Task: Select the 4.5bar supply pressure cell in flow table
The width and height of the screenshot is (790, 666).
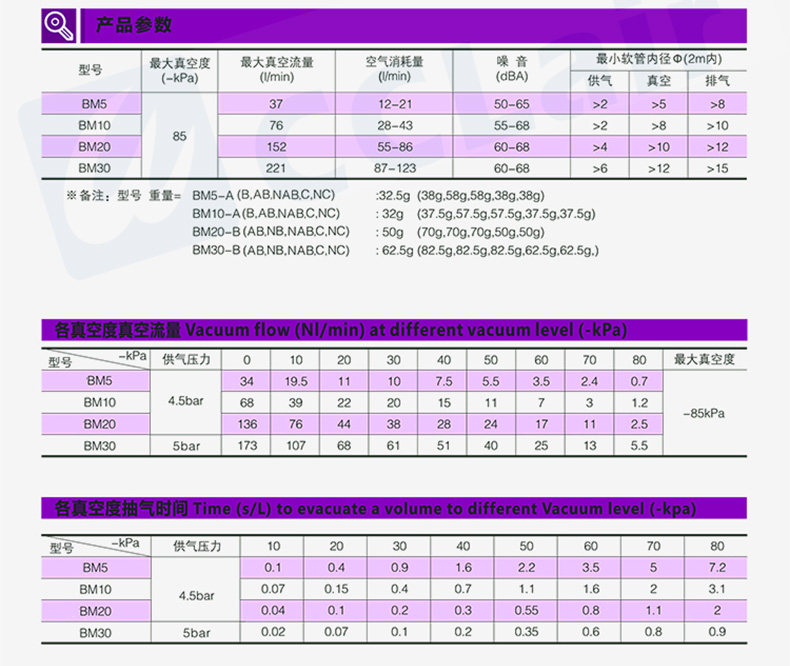Action: tap(186, 402)
